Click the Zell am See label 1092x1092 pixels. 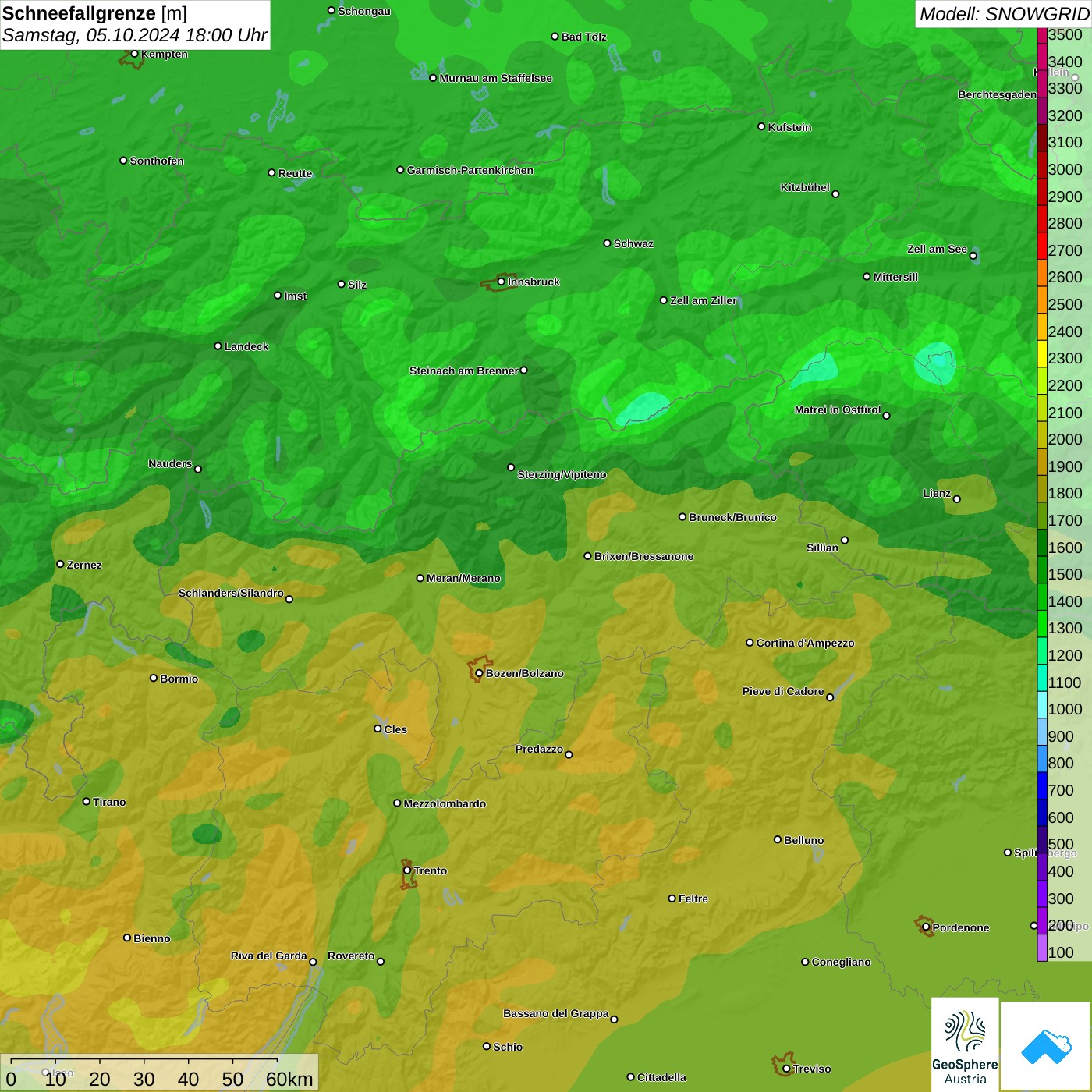937,249
